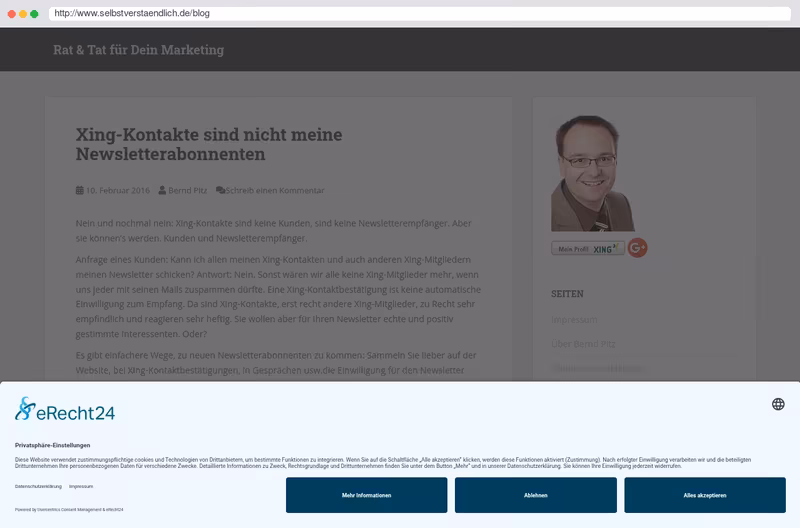Screen dimensions: 800x528
Task: Click the red close window button
Action: 12,14
